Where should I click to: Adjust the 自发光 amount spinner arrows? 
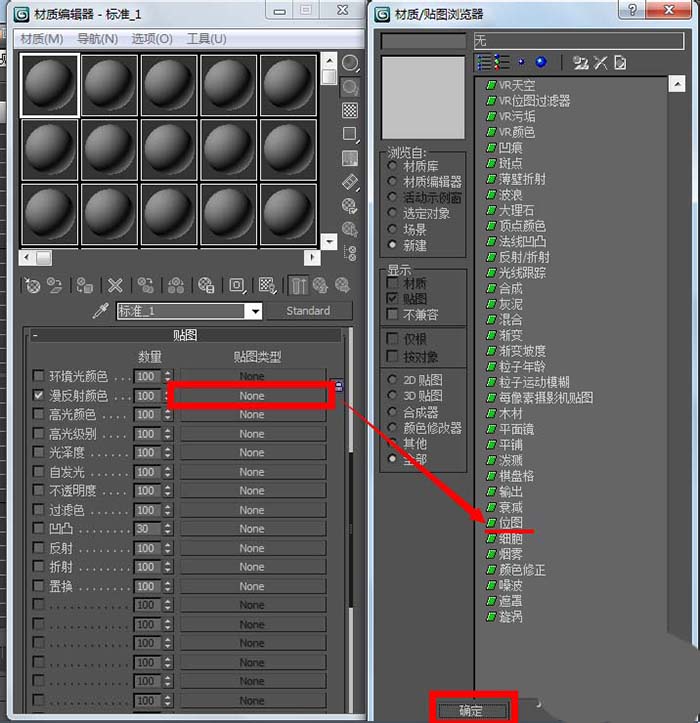pos(168,472)
